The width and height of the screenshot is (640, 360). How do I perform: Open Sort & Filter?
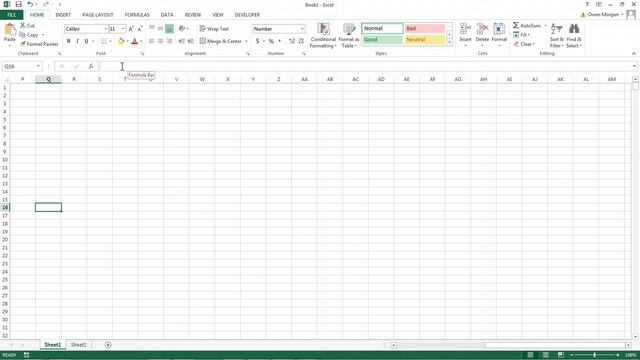556,36
